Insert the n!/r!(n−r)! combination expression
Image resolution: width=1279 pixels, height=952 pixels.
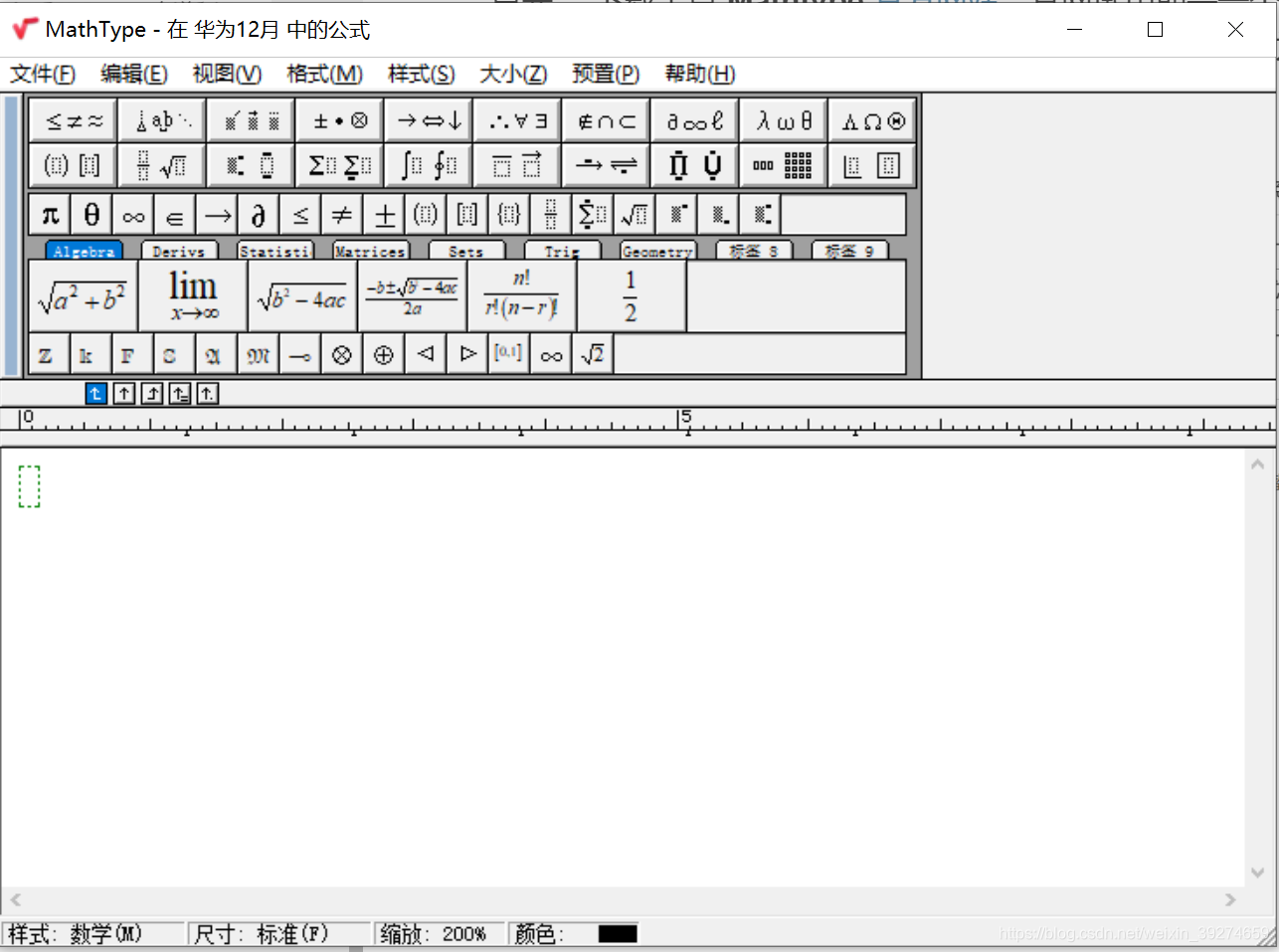tap(522, 295)
